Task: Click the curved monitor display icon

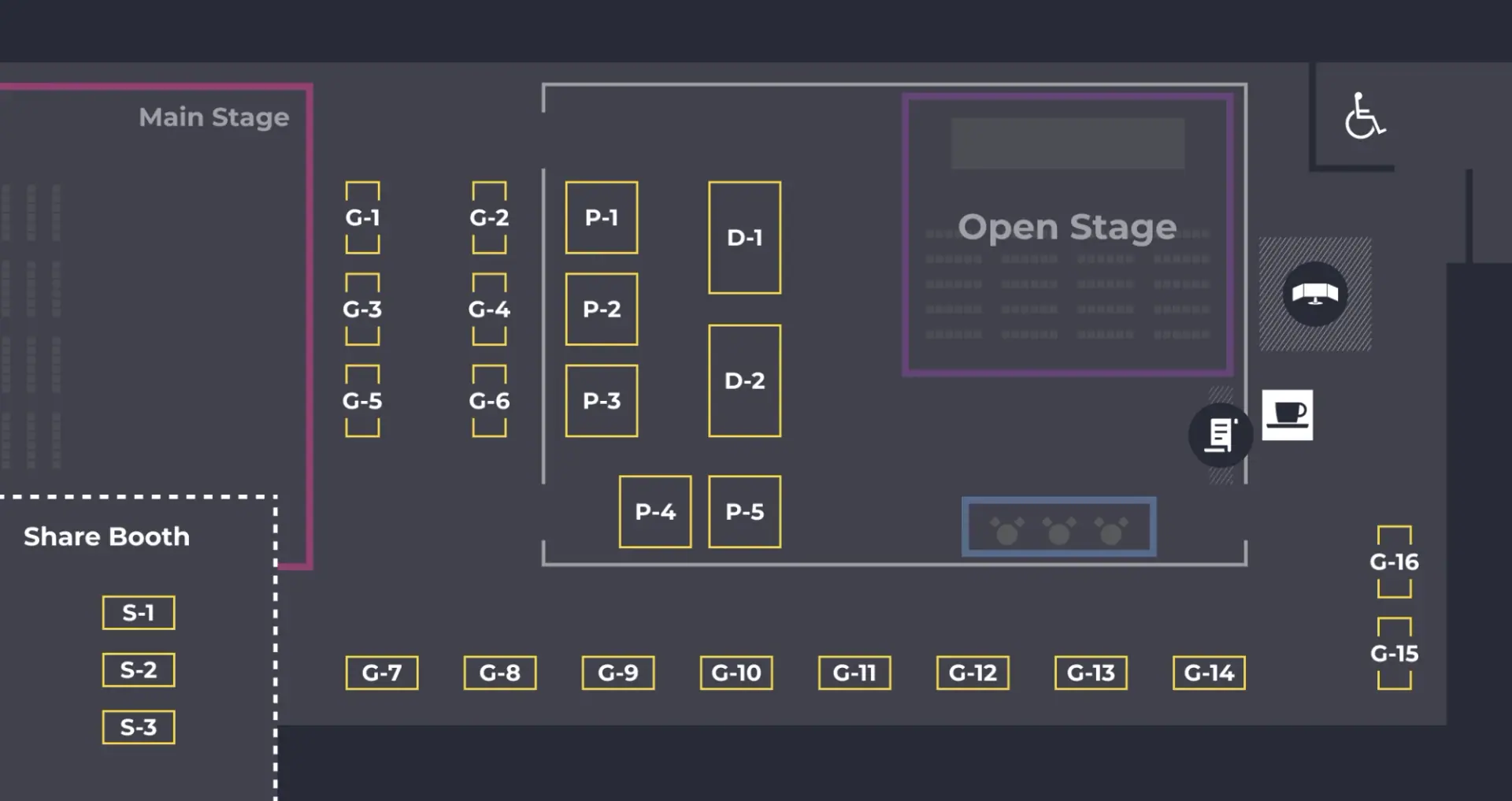Action: 1315,294
